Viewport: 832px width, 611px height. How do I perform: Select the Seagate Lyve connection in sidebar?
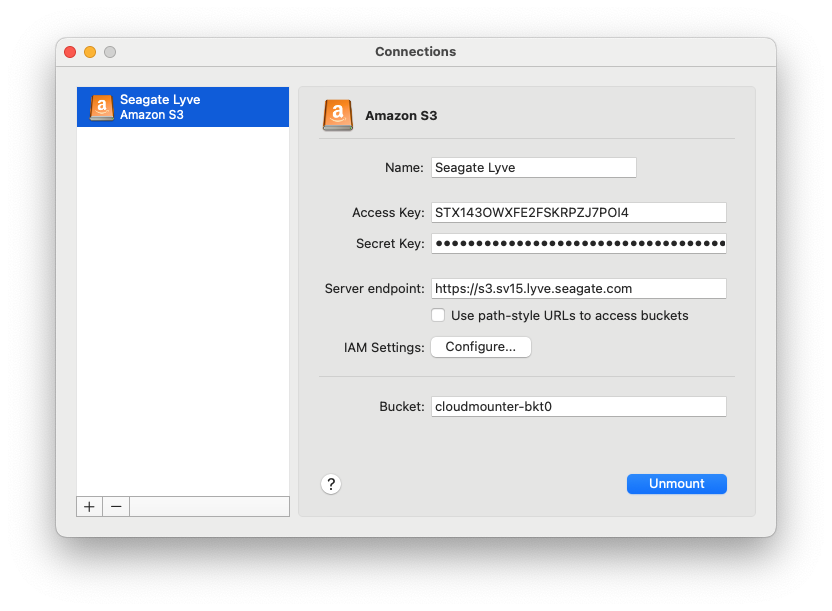point(183,107)
